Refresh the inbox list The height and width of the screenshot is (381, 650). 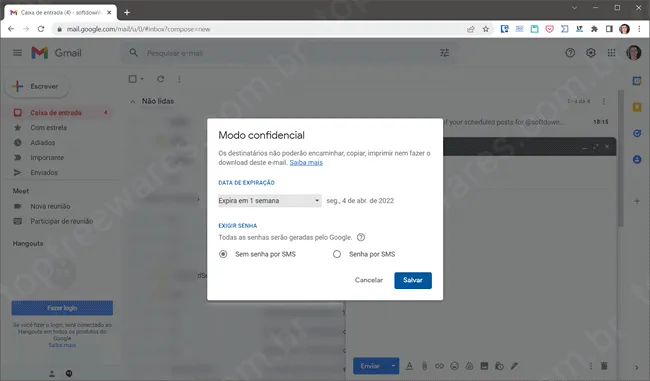click(x=160, y=79)
